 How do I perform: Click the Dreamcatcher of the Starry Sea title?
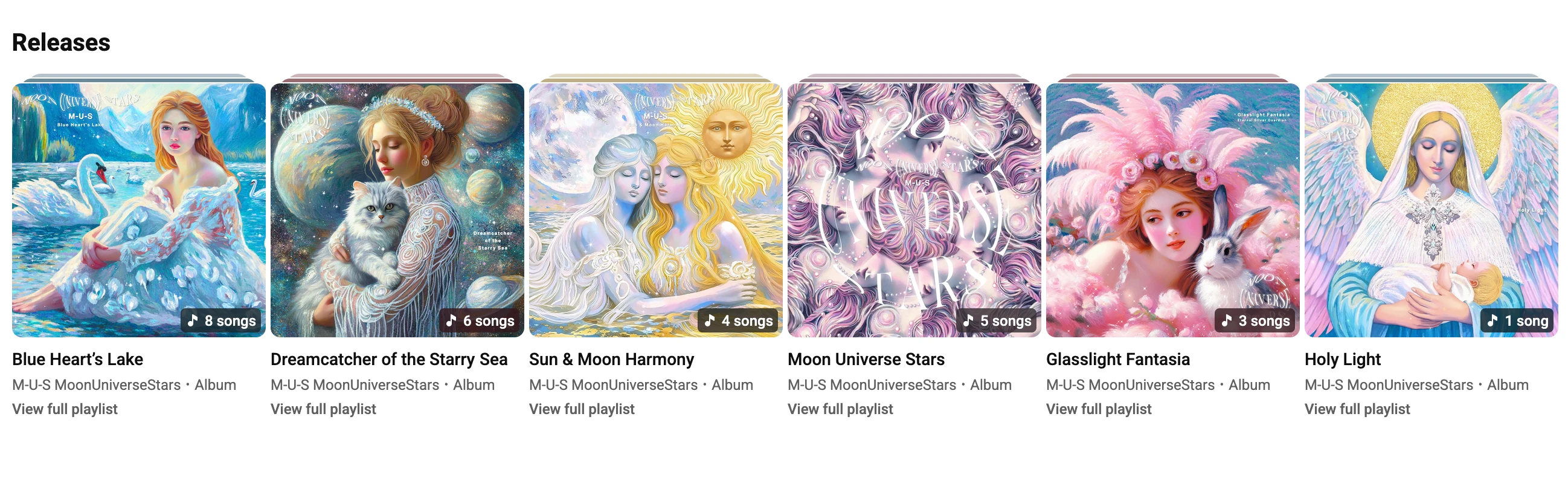pos(389,359)
